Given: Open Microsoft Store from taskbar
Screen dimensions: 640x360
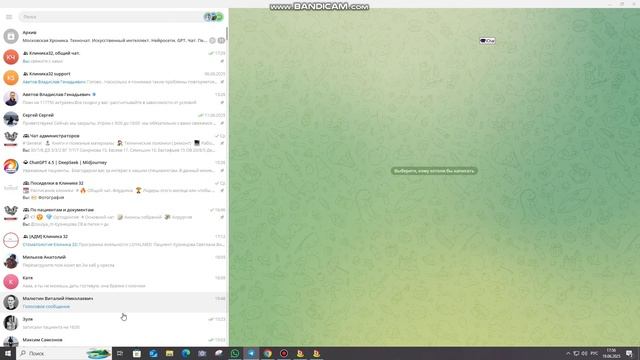Looking at the screenshot, I should 137,353.
